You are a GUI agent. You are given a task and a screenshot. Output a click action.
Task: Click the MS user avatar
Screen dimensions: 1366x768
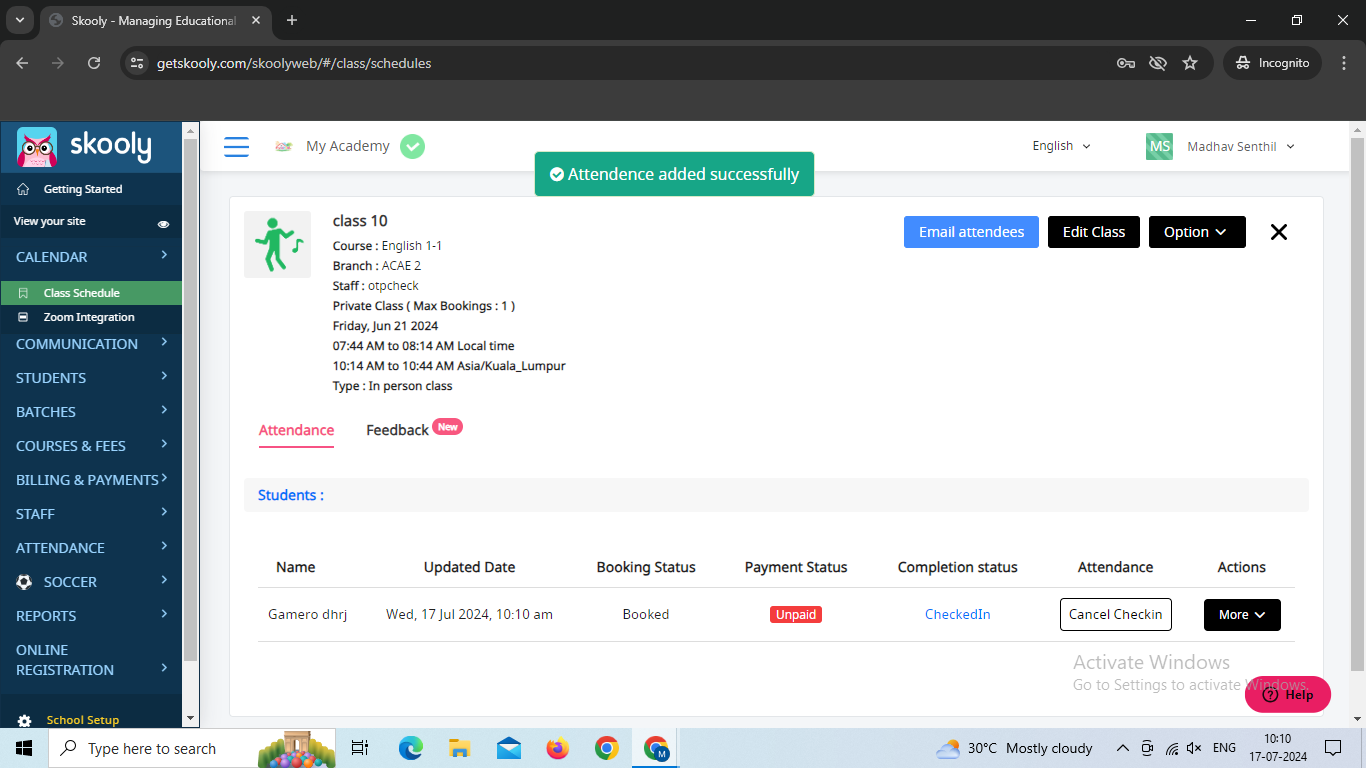tap(1159, 146)
